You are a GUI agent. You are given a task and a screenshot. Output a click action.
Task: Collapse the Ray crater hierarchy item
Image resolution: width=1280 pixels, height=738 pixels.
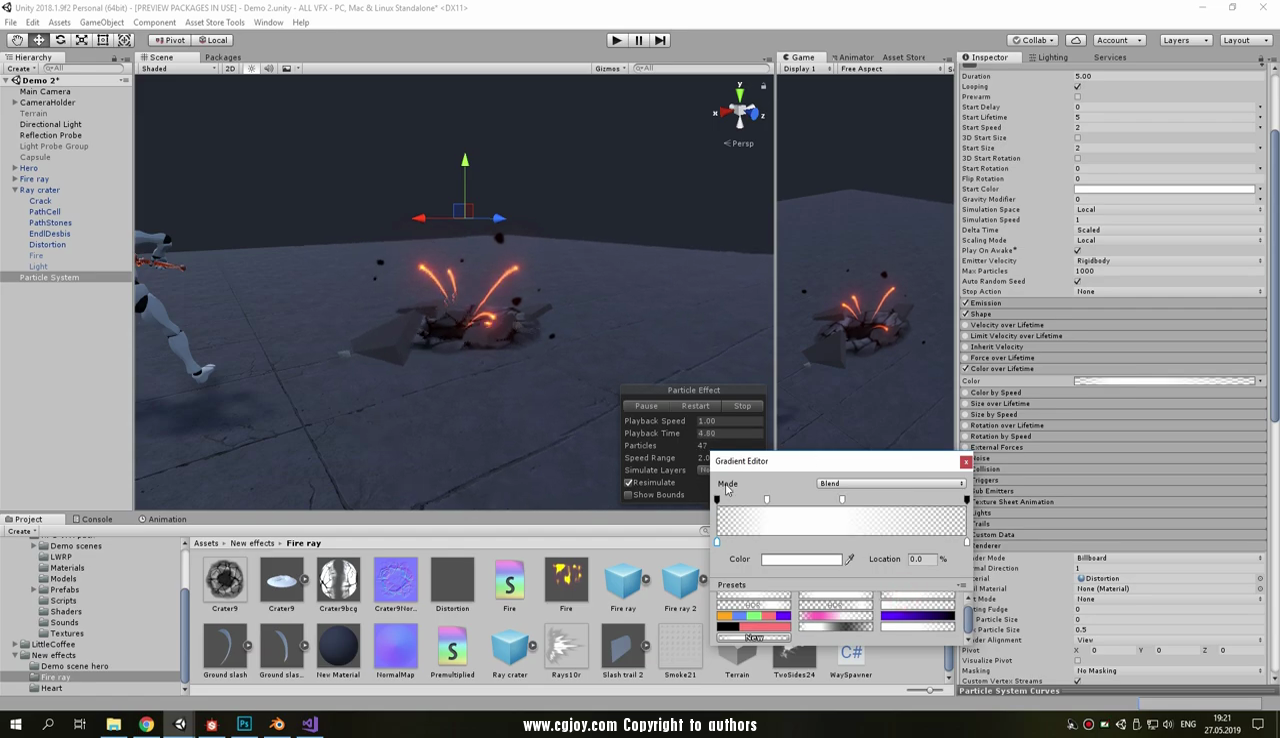pos(14,190)
